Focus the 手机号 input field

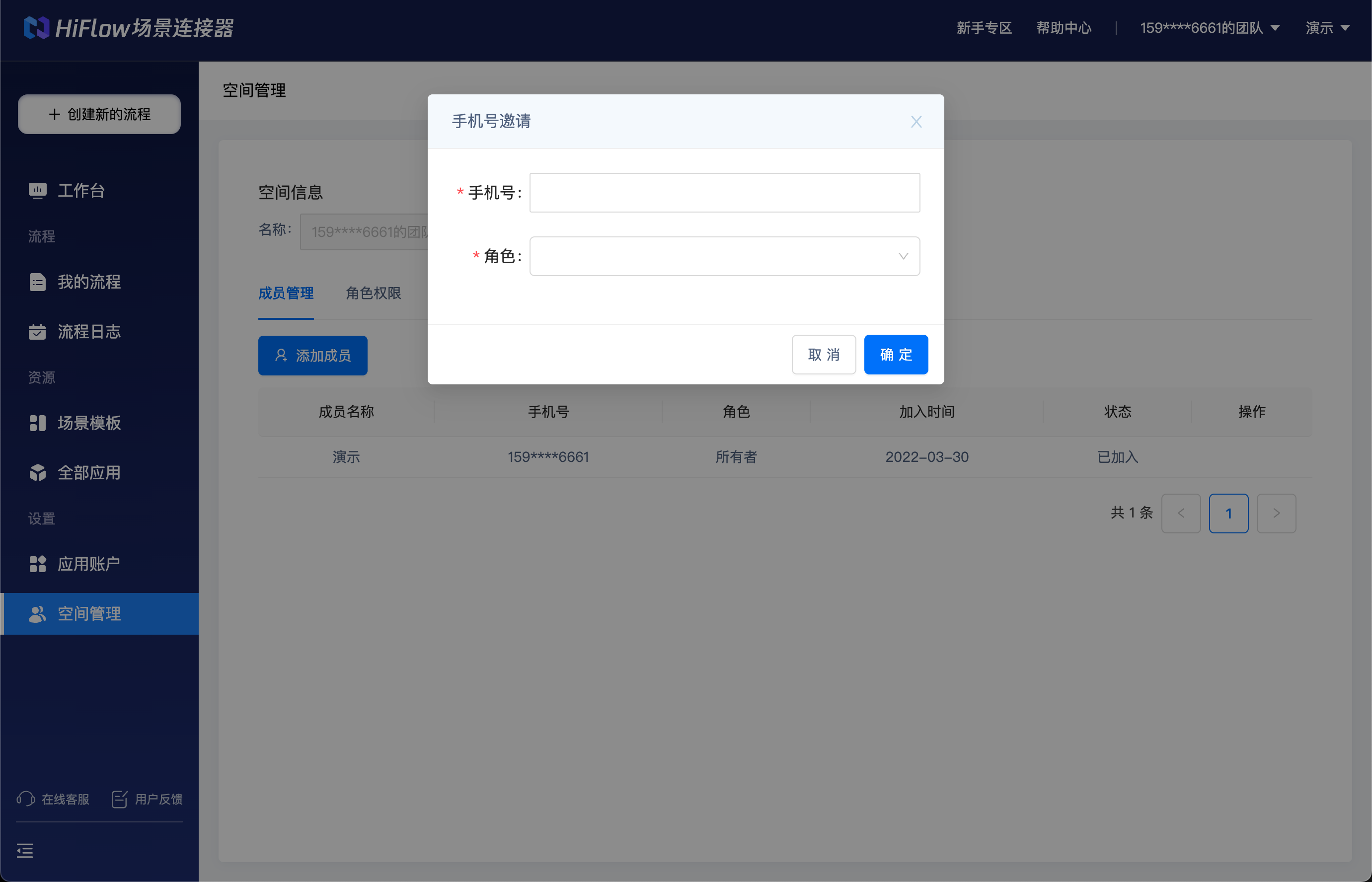tap(725, 192)
